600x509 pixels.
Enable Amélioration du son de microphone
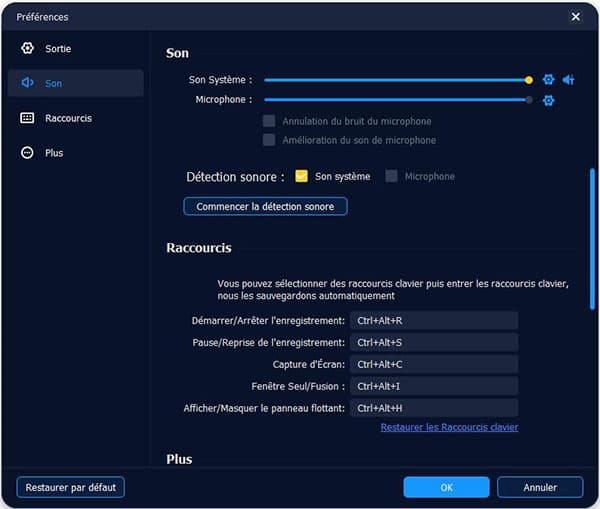click(269, 140)
